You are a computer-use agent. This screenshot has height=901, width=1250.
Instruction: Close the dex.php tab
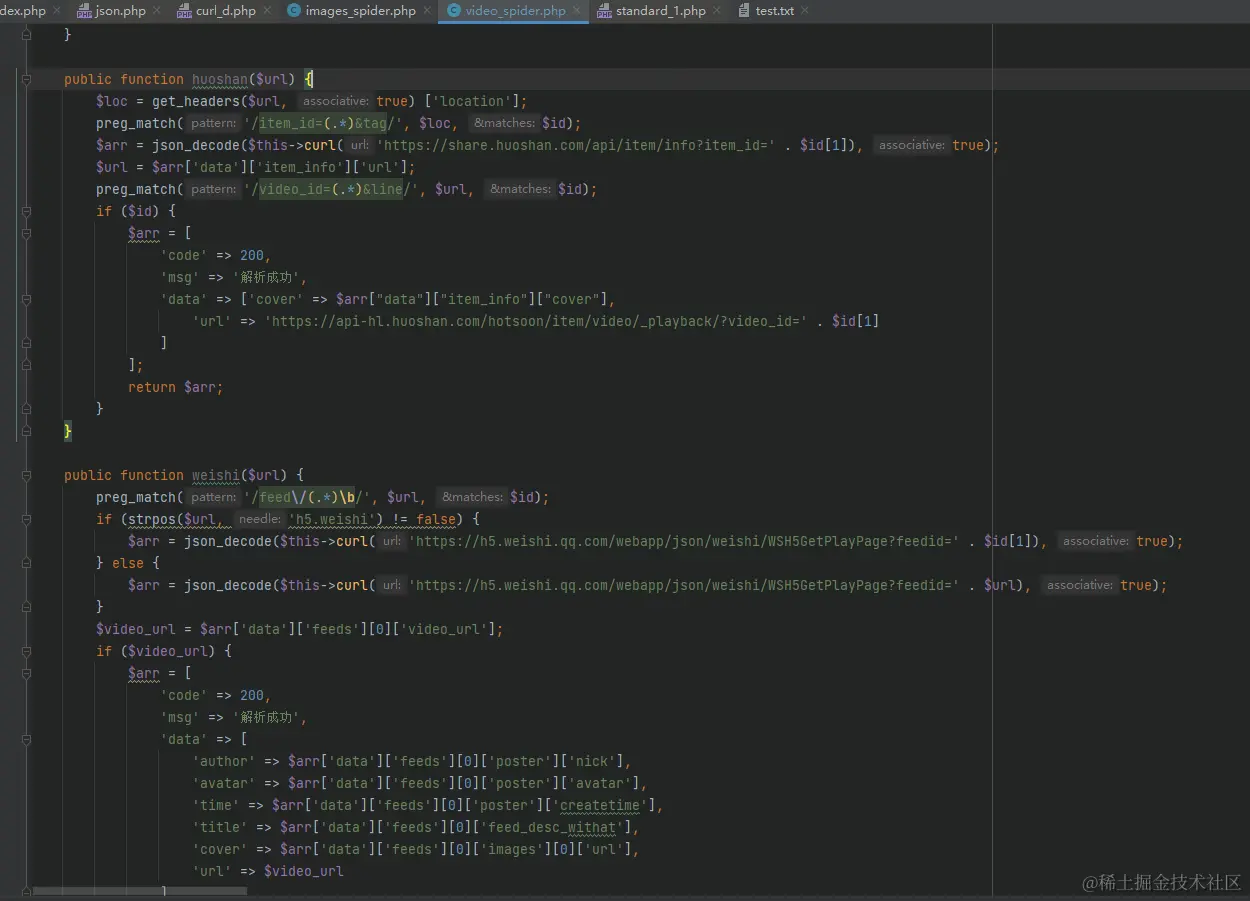(x=56, y=11)
